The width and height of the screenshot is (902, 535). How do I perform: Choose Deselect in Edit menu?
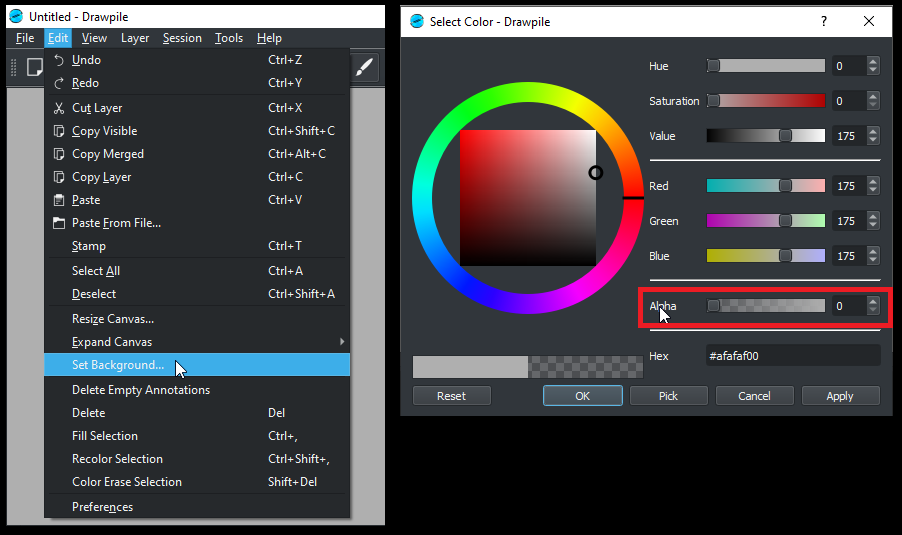tap(197, 294)
